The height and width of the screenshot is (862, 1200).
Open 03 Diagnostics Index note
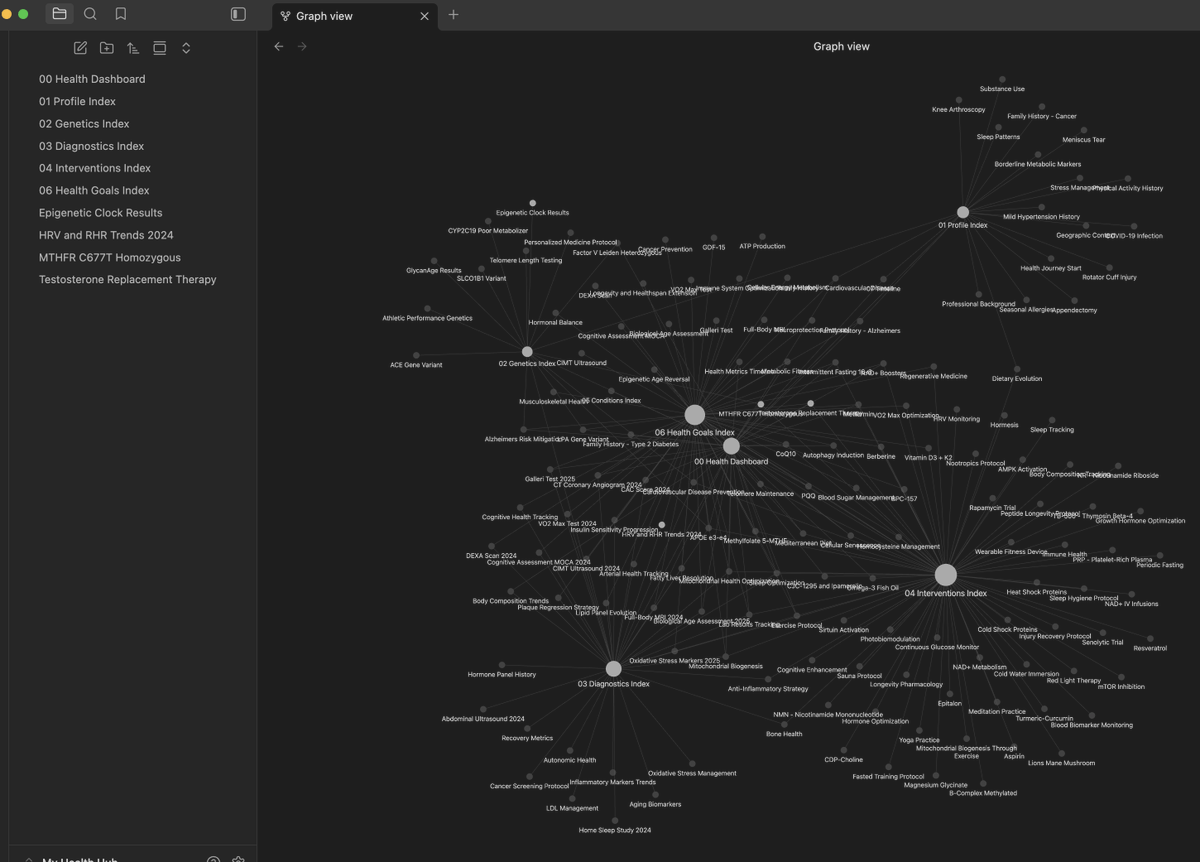click(91, 146)
